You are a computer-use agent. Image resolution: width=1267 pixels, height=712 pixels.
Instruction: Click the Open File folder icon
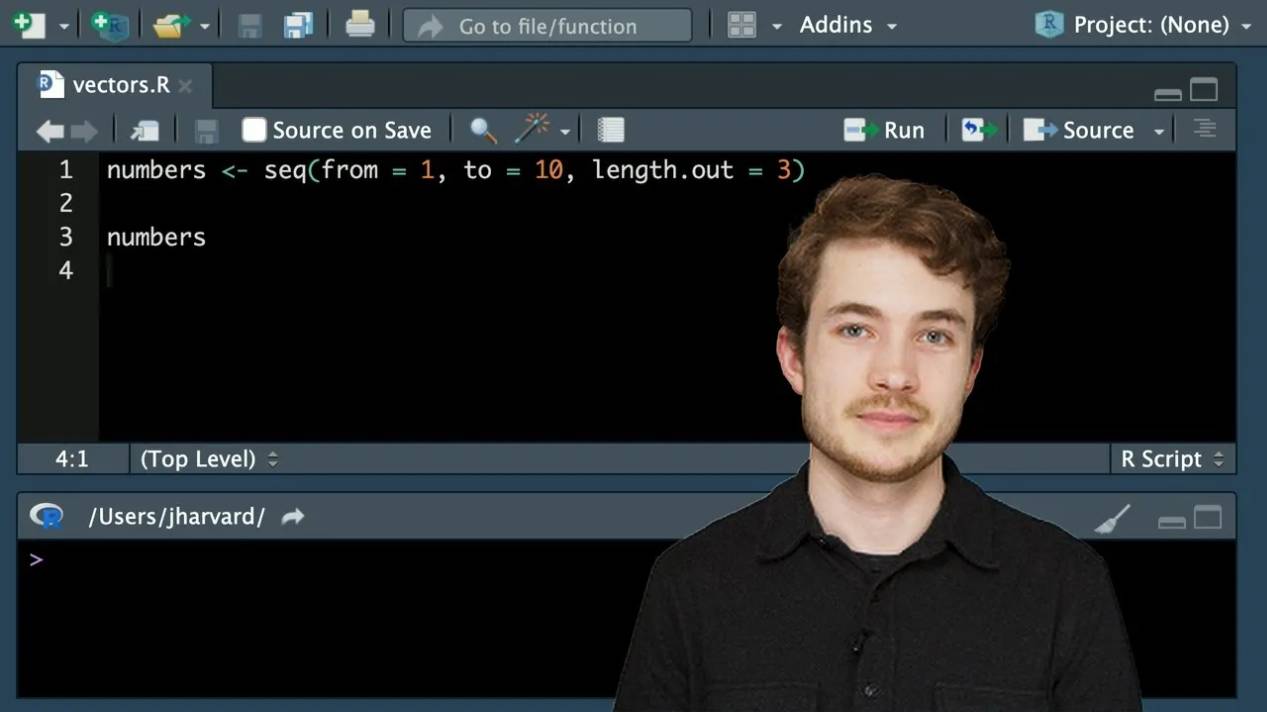(171, 25)
